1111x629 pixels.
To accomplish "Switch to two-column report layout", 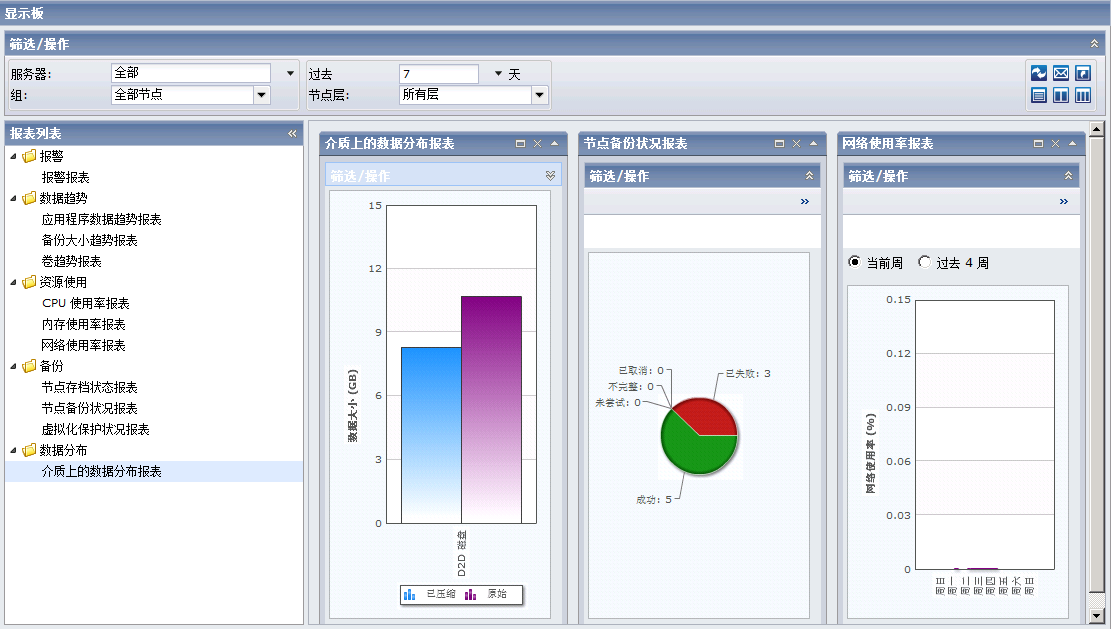I will 1061,95.
